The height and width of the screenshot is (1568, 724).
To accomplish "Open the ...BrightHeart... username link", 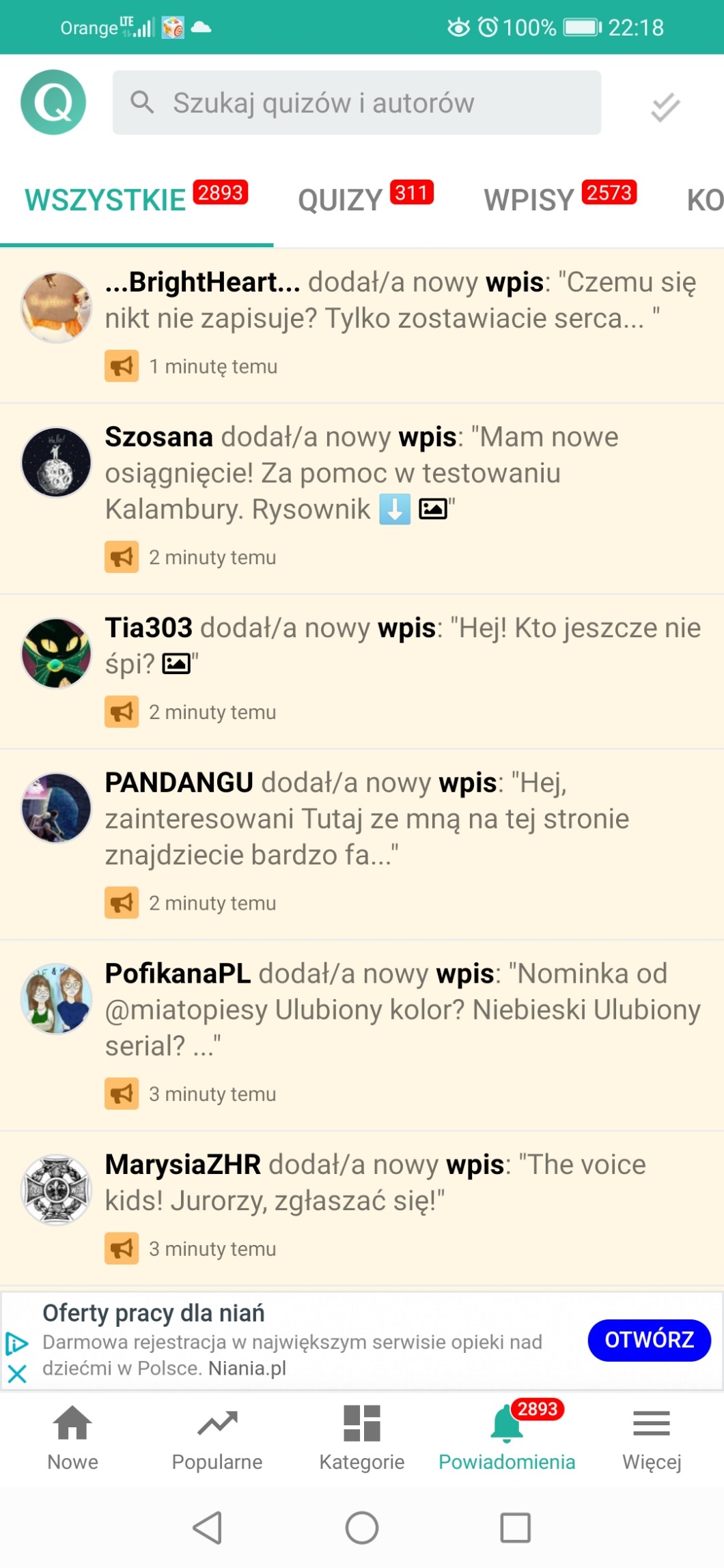I will pos(203,282).
